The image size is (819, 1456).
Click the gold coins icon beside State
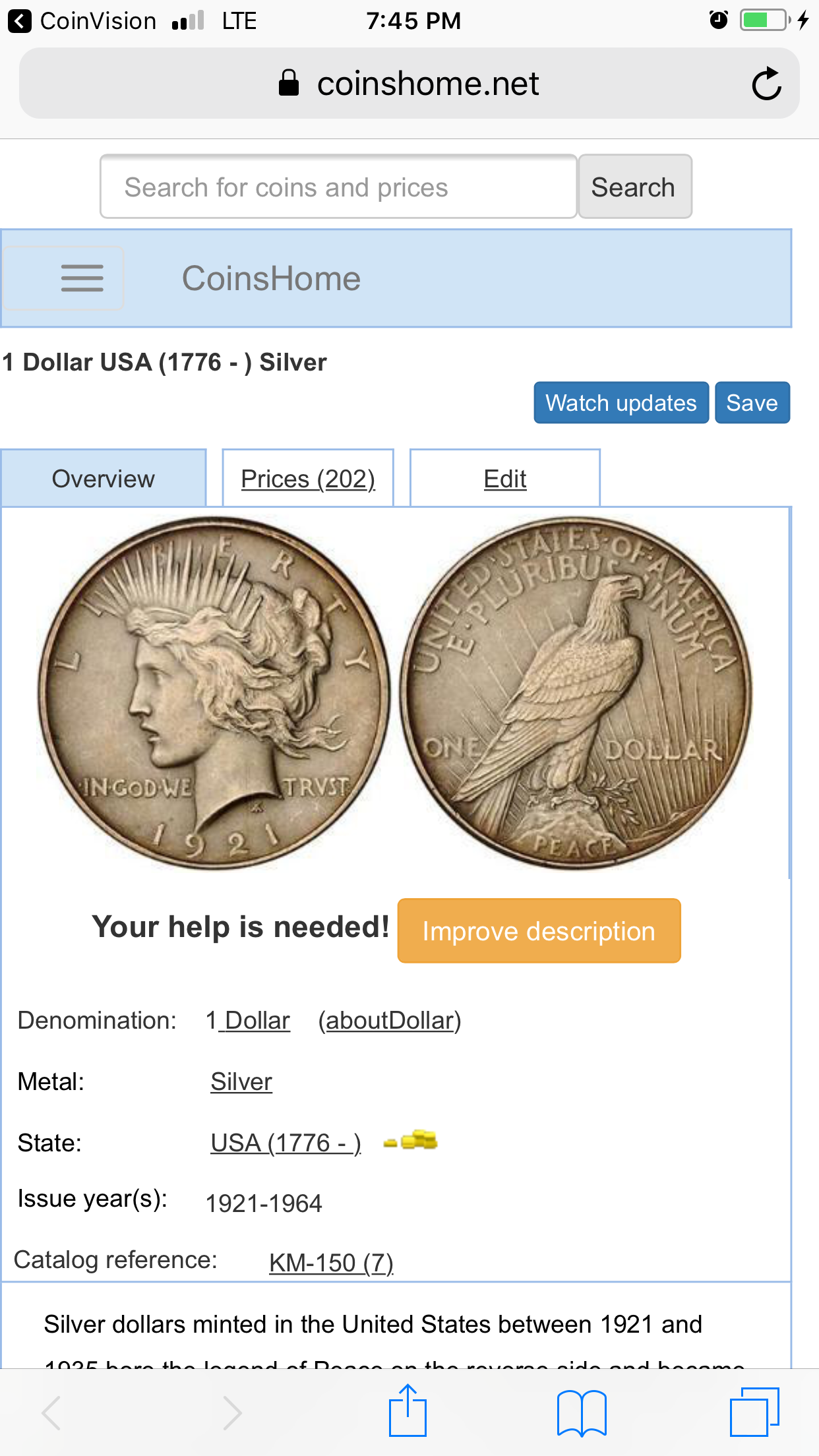click(410, 1140)
